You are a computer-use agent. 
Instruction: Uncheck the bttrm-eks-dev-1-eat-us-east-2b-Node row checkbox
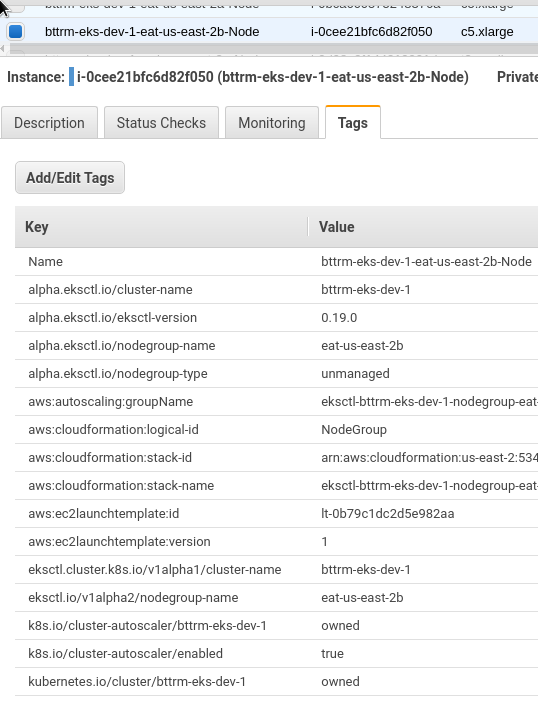pyautogui.click(x=16, y=32)
